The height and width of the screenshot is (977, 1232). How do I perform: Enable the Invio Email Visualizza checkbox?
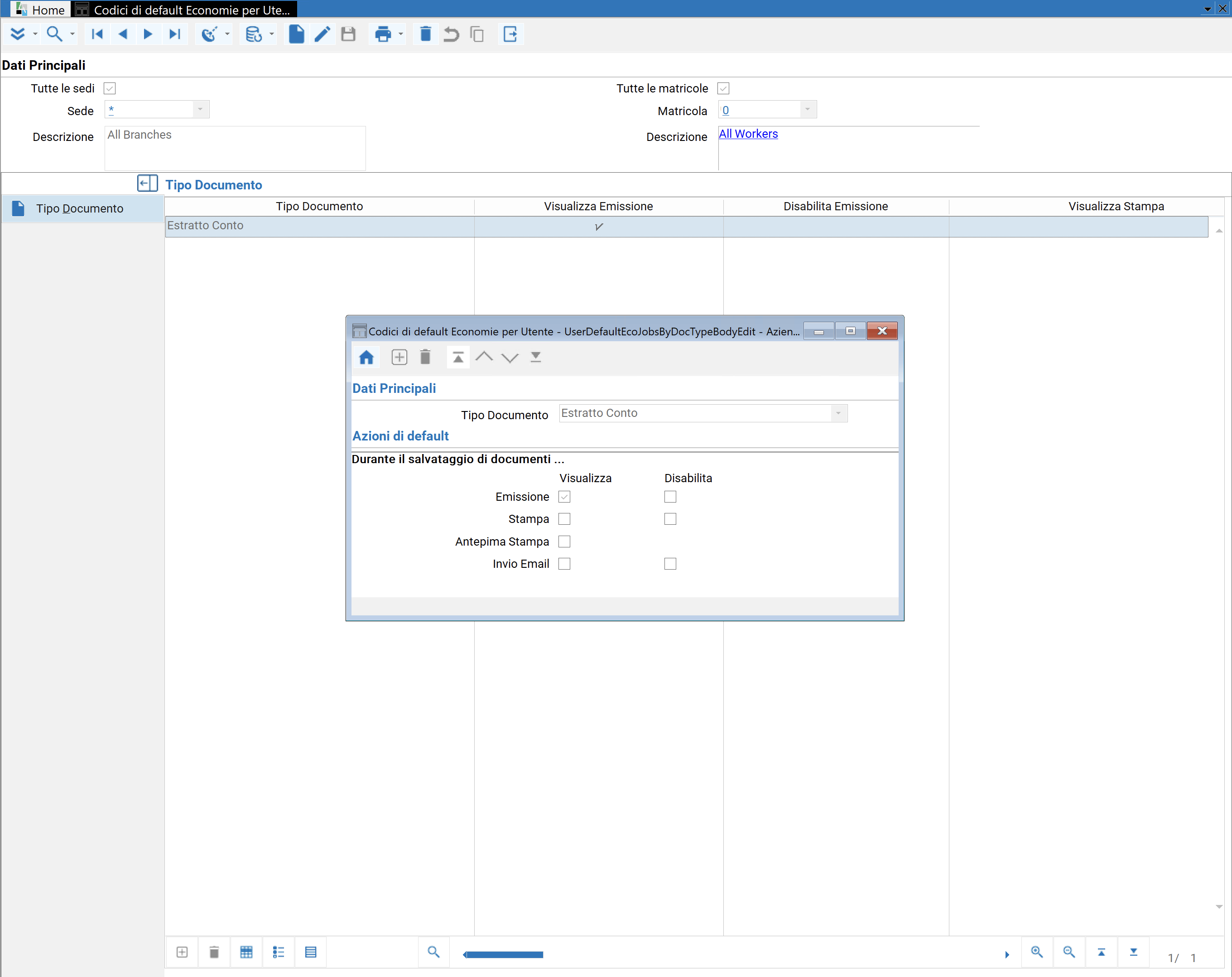564,564
